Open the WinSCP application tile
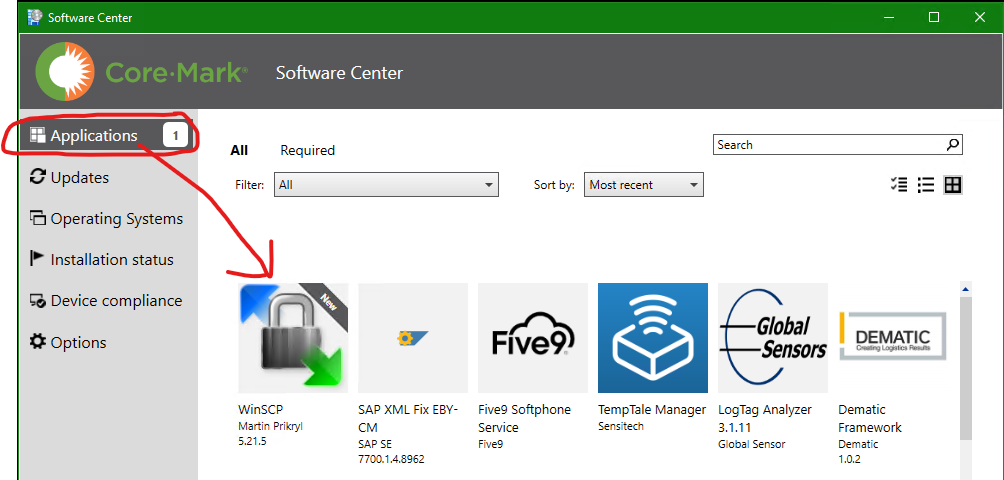The height and width of the screenshot is (480, 1004). pos(293,338)
